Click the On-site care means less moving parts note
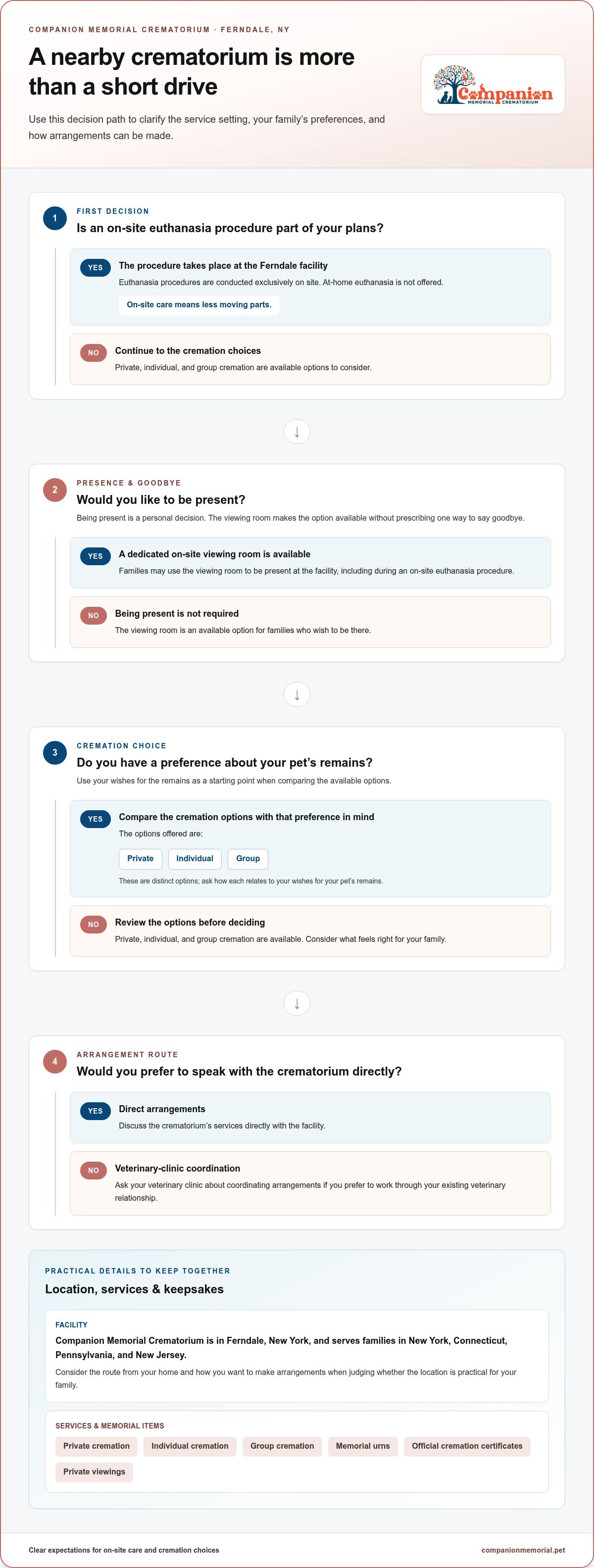The height and width of the screenshot is (1568, 594). click(x=199, y=304)
